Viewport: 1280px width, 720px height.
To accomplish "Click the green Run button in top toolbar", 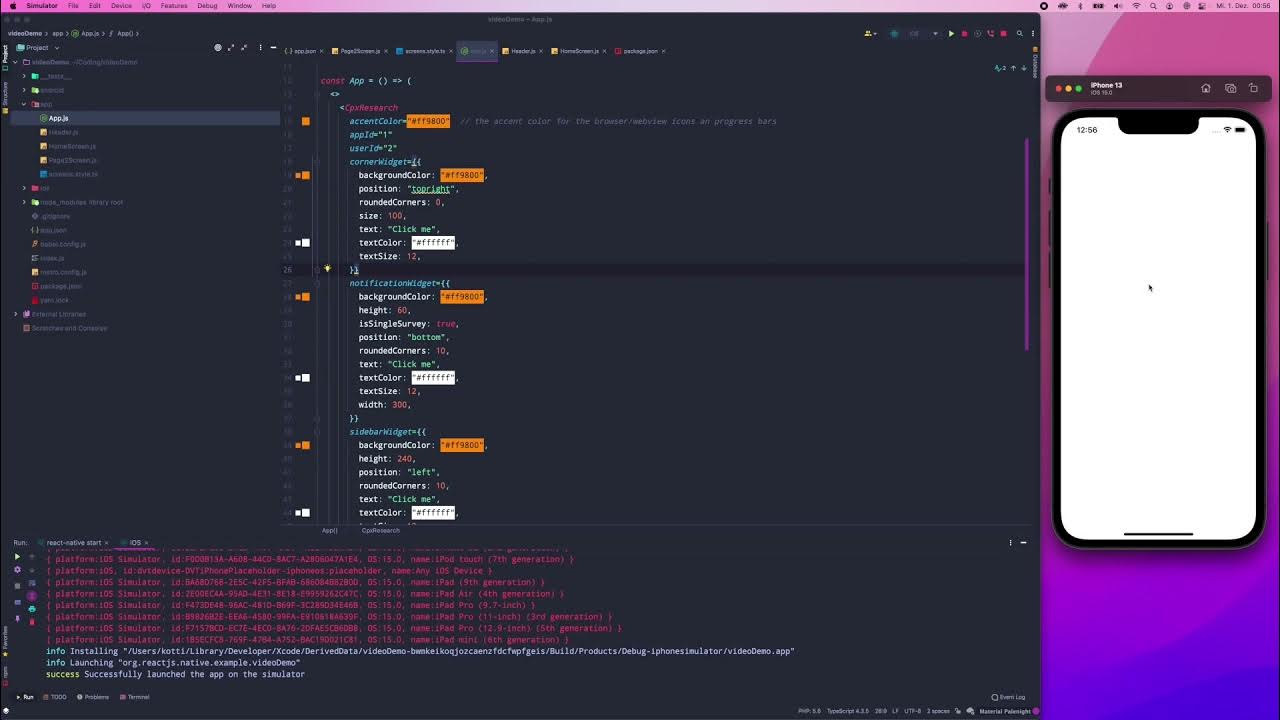I will pyautogui.click(x=951, y=34).
